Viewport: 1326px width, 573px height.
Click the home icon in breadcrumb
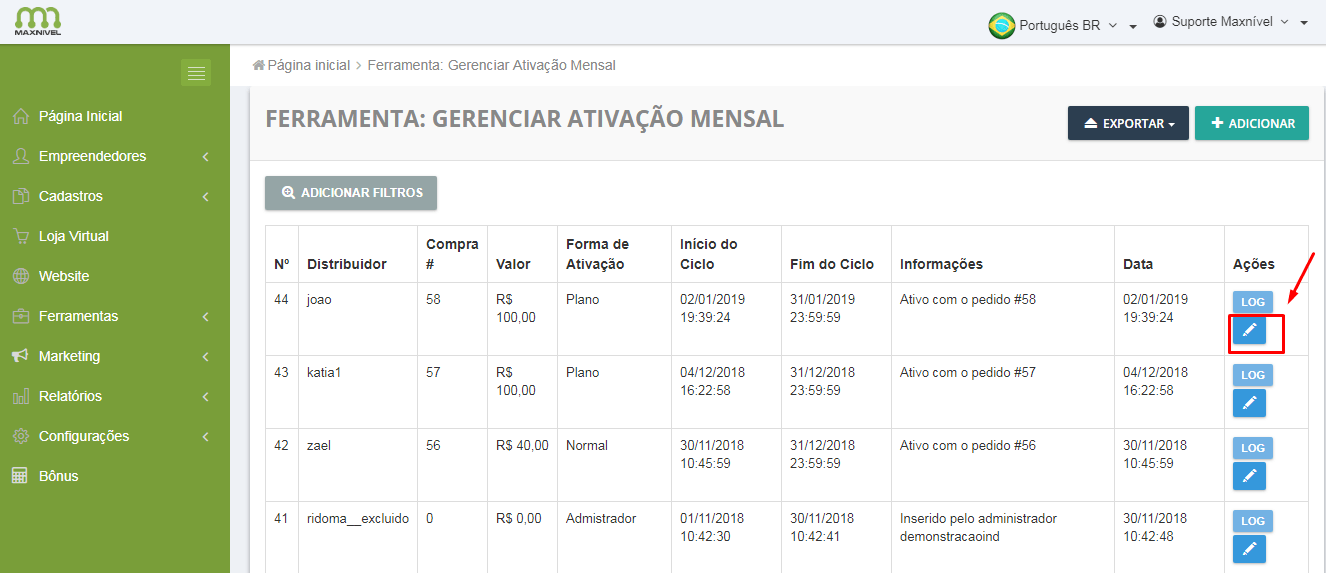click(x=259, y=65)
